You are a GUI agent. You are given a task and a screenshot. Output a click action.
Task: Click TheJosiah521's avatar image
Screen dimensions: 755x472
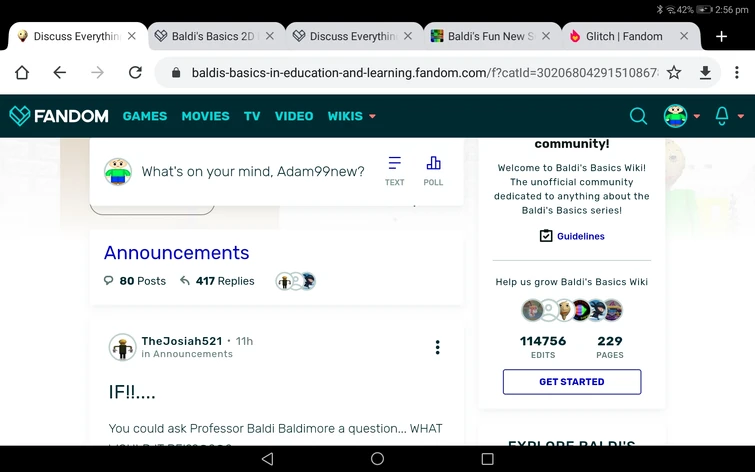122,347
